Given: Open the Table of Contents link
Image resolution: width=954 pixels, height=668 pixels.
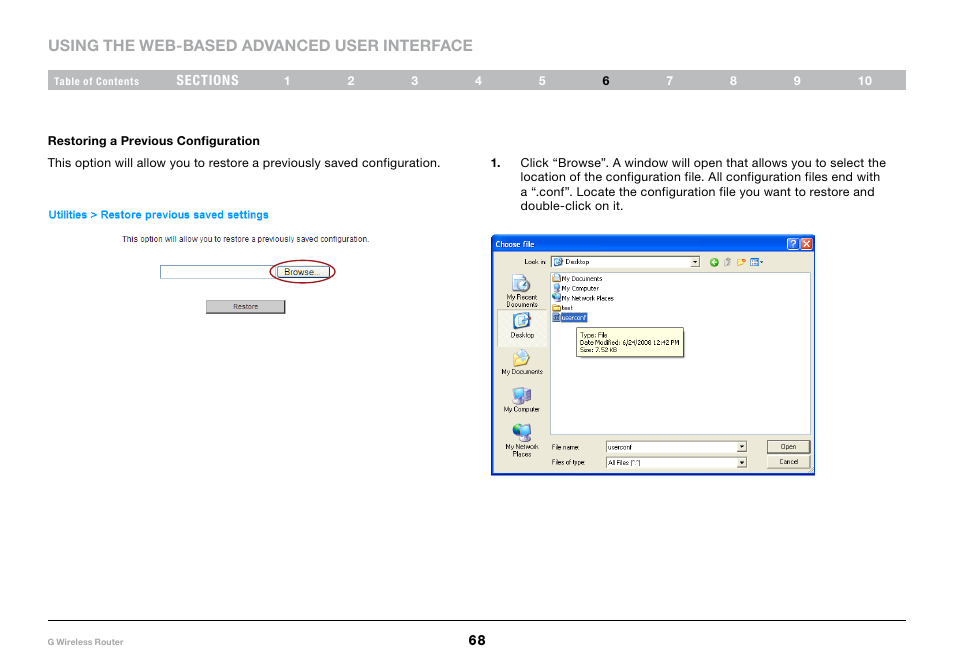Looking at the screenshot, I should coord(96,81).
